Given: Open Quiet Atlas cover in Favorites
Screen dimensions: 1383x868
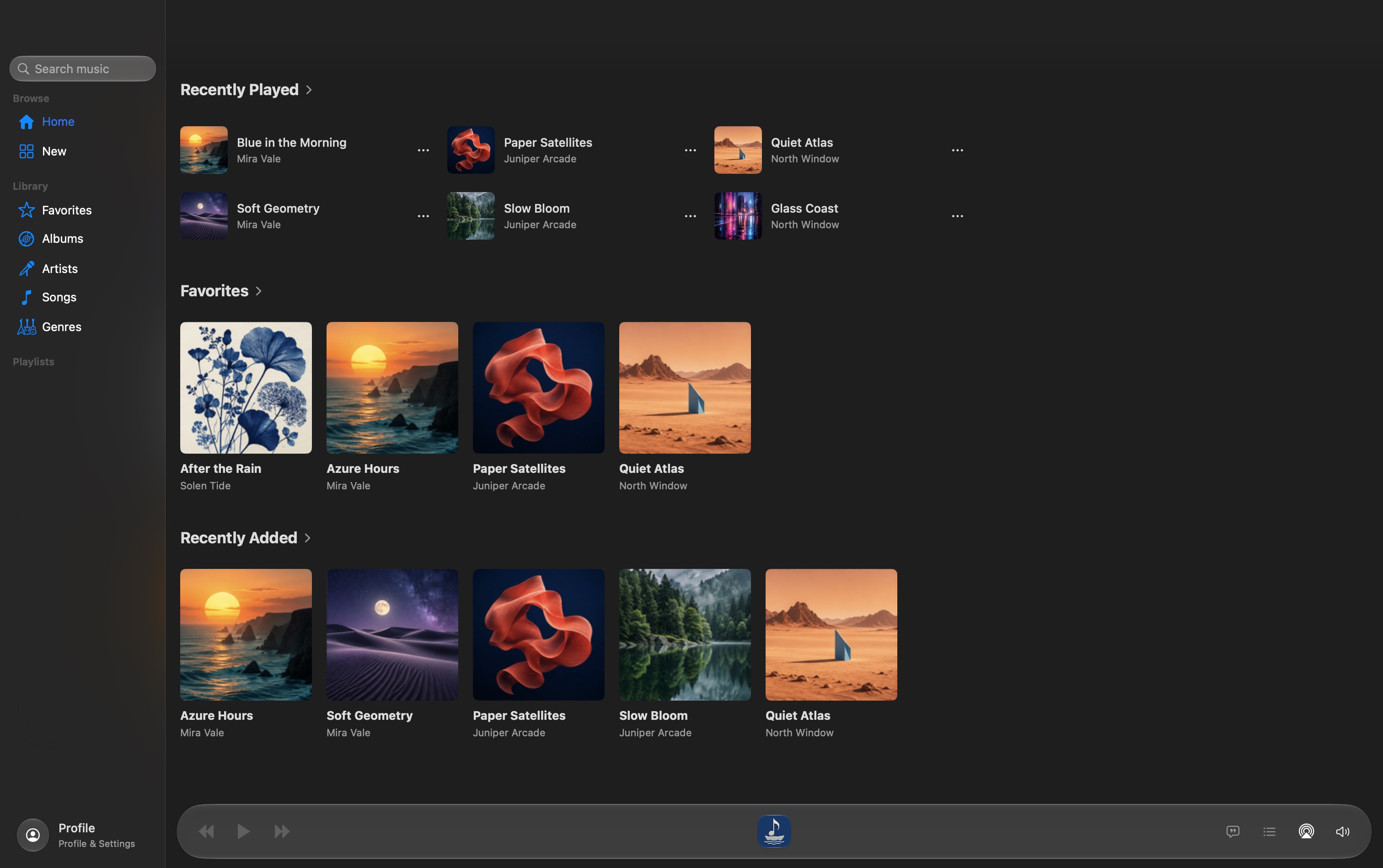Looking at the screenshot, I should [685, 387].
